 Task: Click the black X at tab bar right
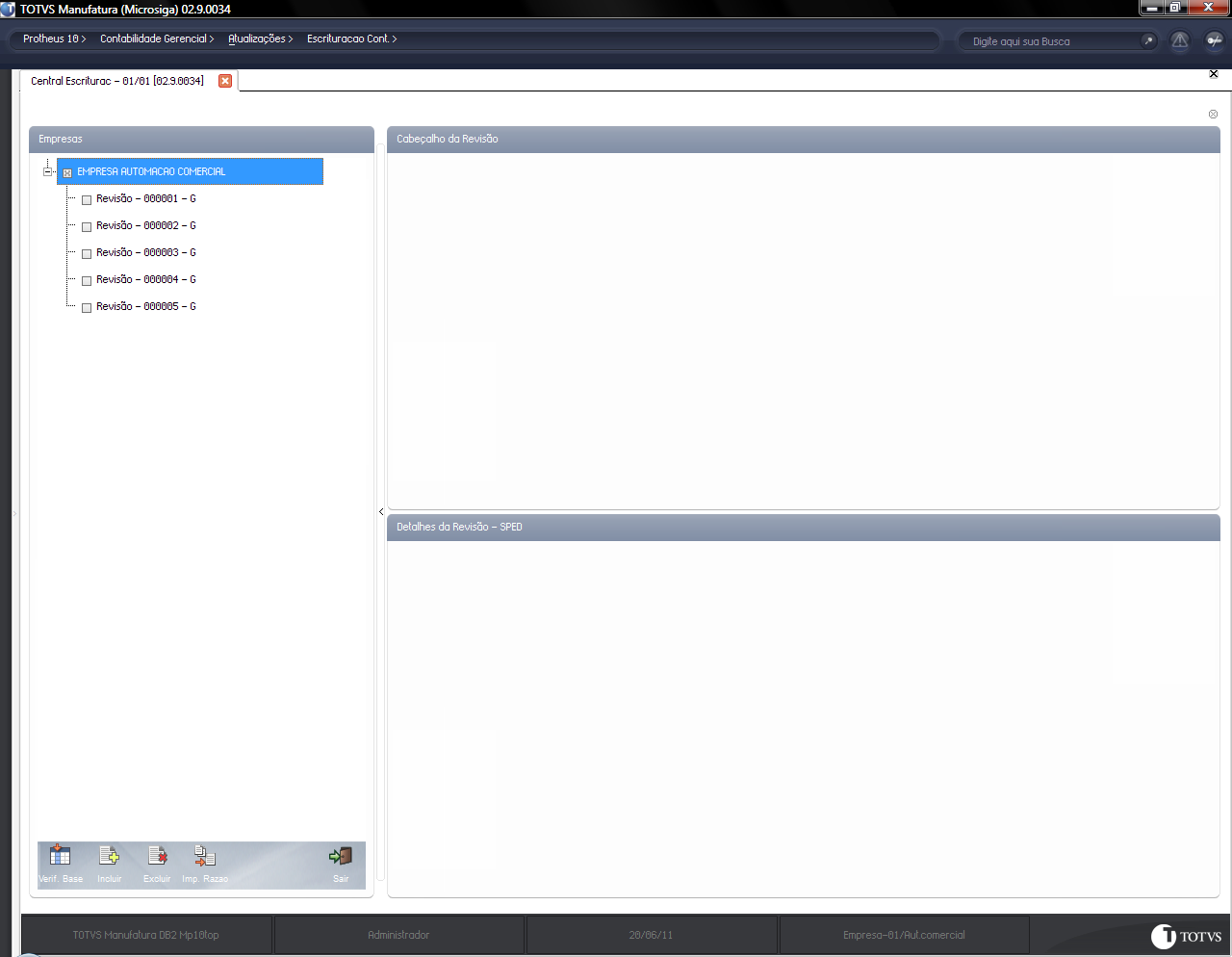pyautogui.click(x=1213, y=74)
